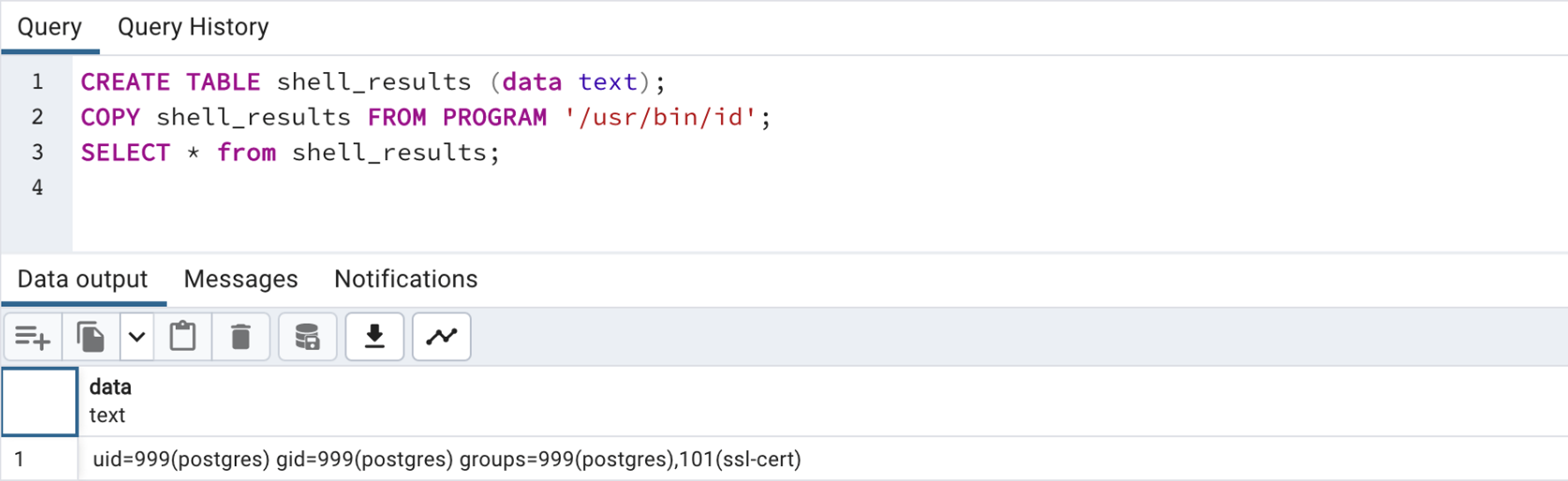Select the Data output tab

point(83,280)
